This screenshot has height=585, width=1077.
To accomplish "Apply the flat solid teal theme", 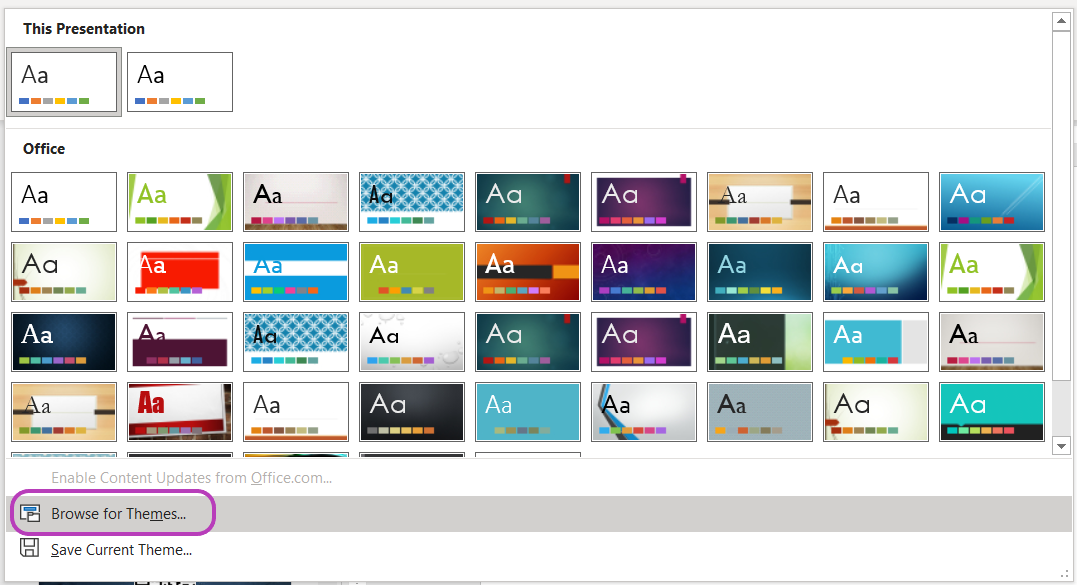I will click(x=528, y=412).
